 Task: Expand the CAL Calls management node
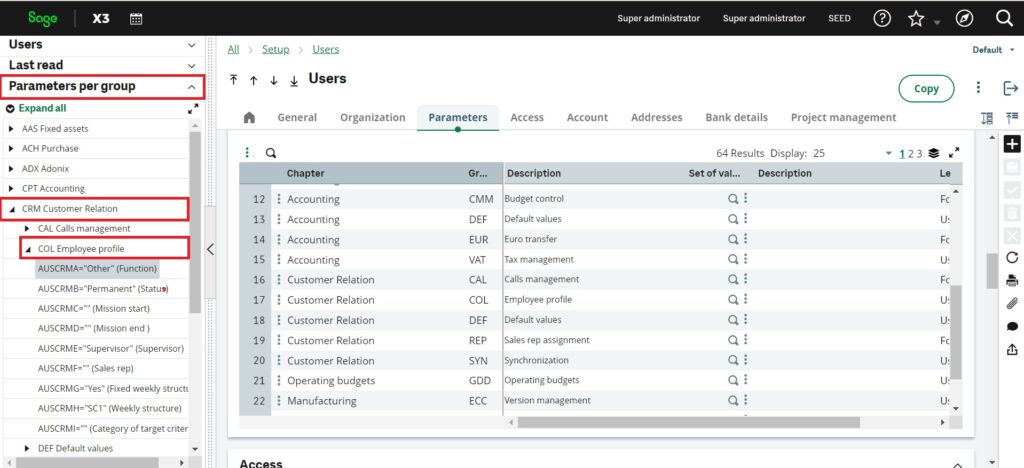(27, 228)
